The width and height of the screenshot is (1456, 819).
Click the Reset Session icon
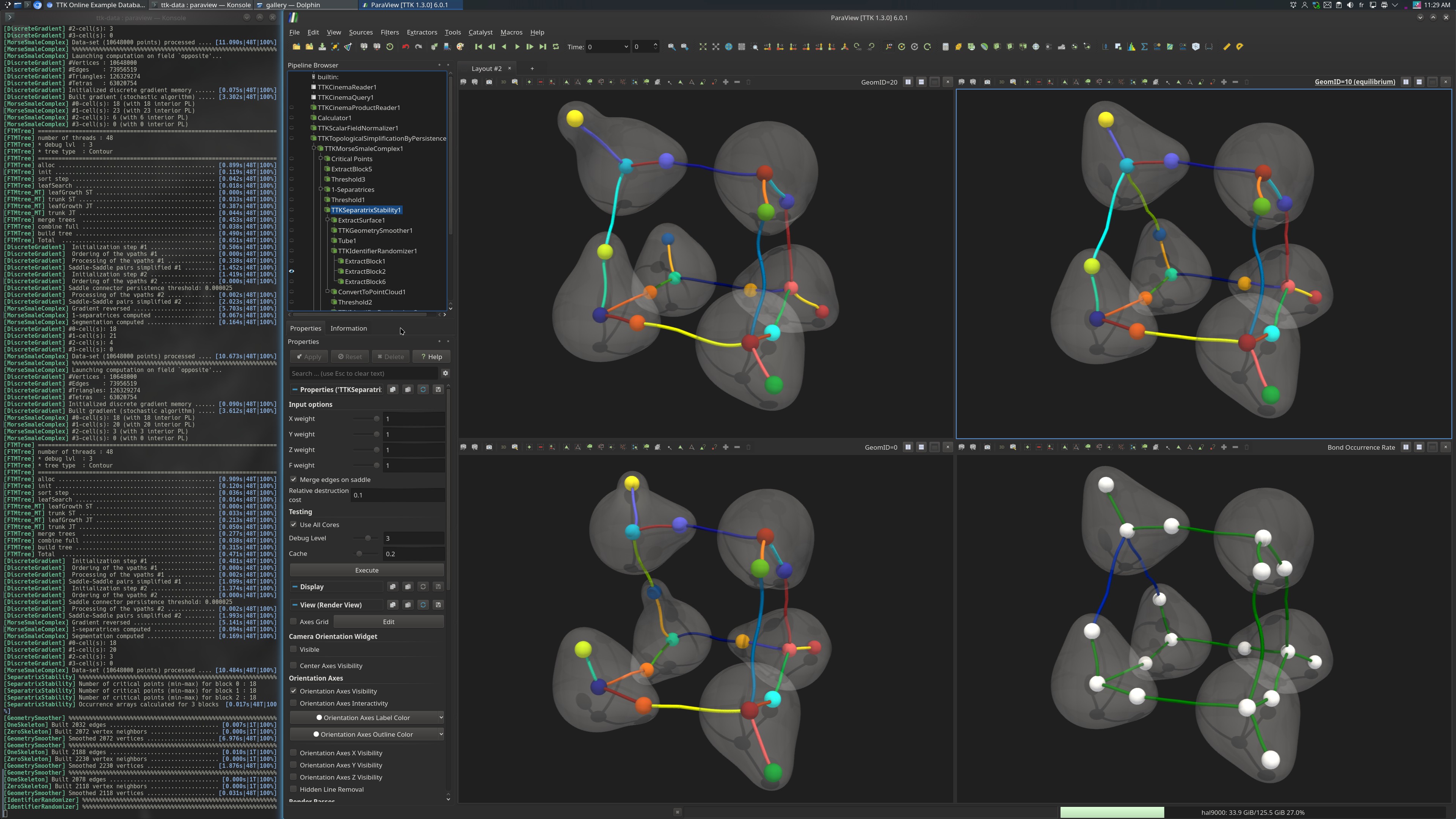coord(389,47)
